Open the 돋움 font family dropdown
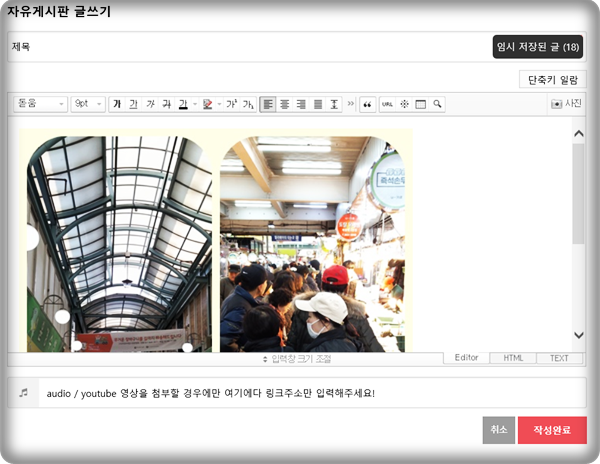 pos(40,104)
